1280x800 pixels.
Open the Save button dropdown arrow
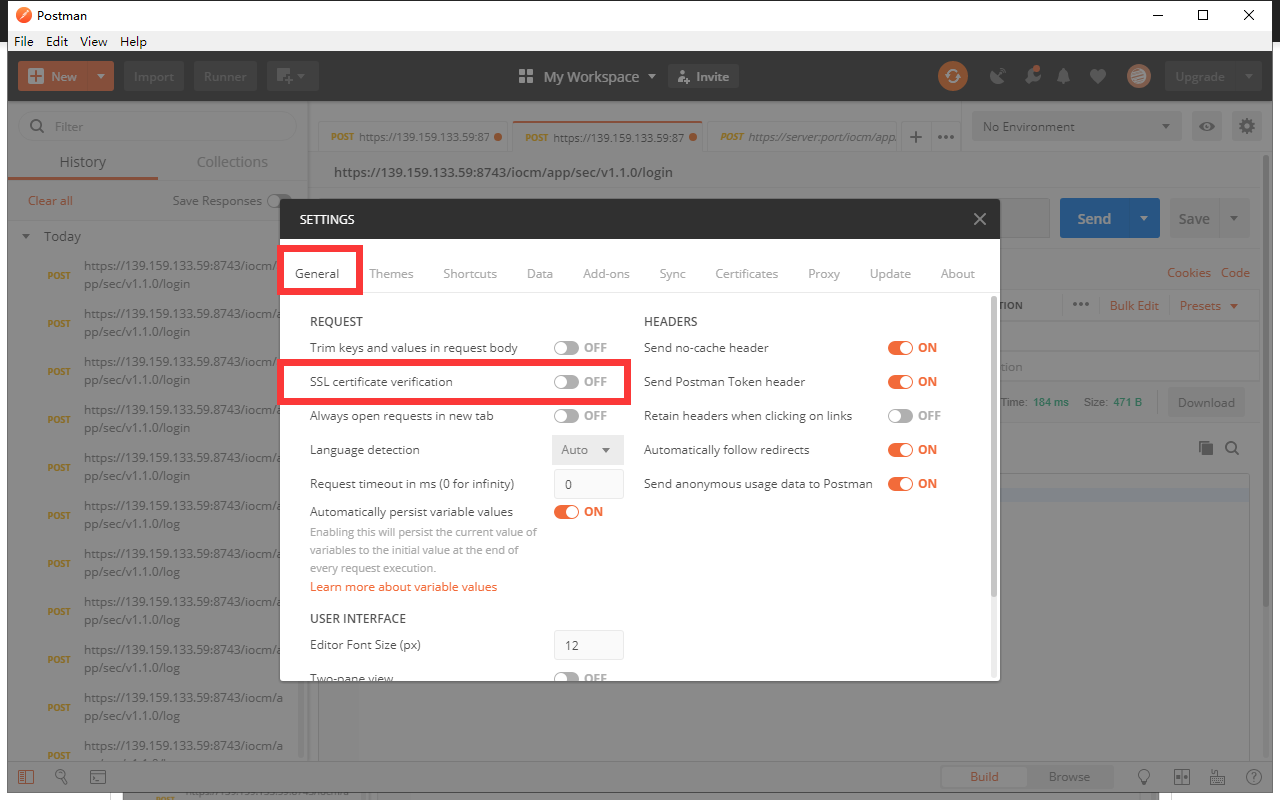(1234, 218)
